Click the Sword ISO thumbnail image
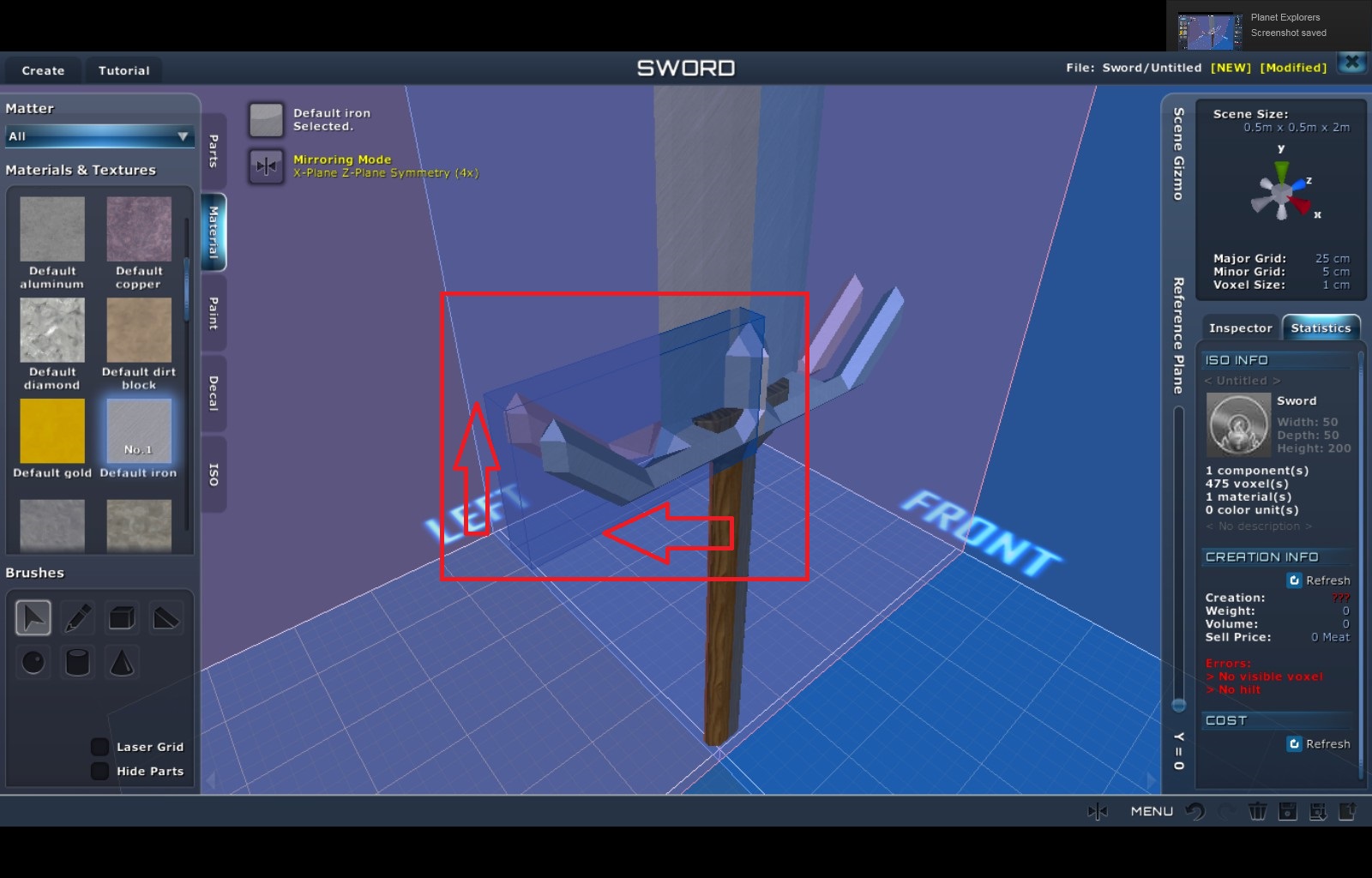Viewport: 1372px width, 878px height. (x=1238, y=424)
